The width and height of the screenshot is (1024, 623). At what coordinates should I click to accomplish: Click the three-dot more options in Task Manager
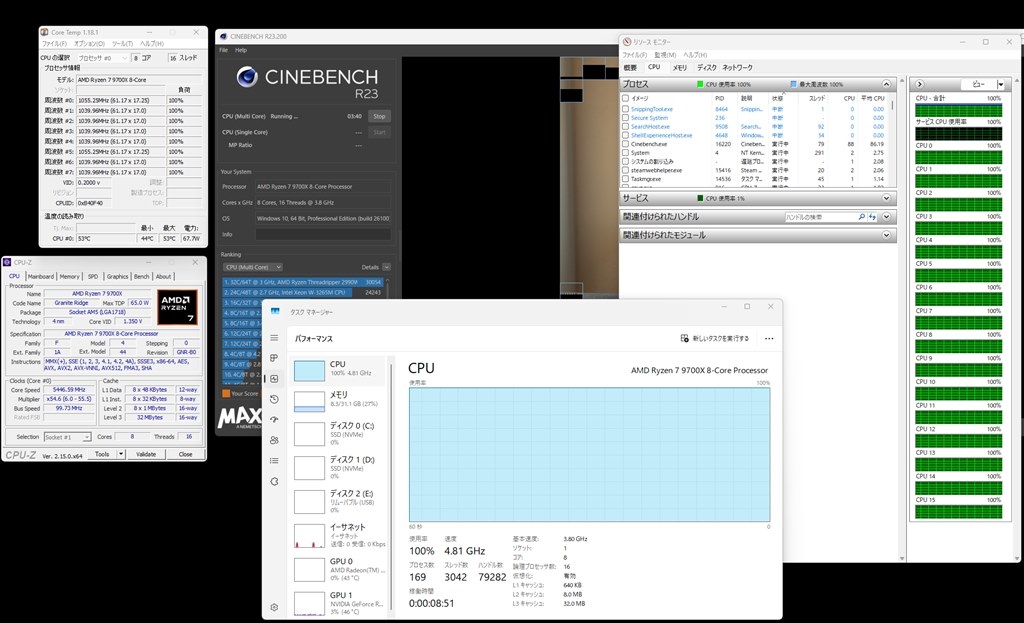click(x=769, y=338)
